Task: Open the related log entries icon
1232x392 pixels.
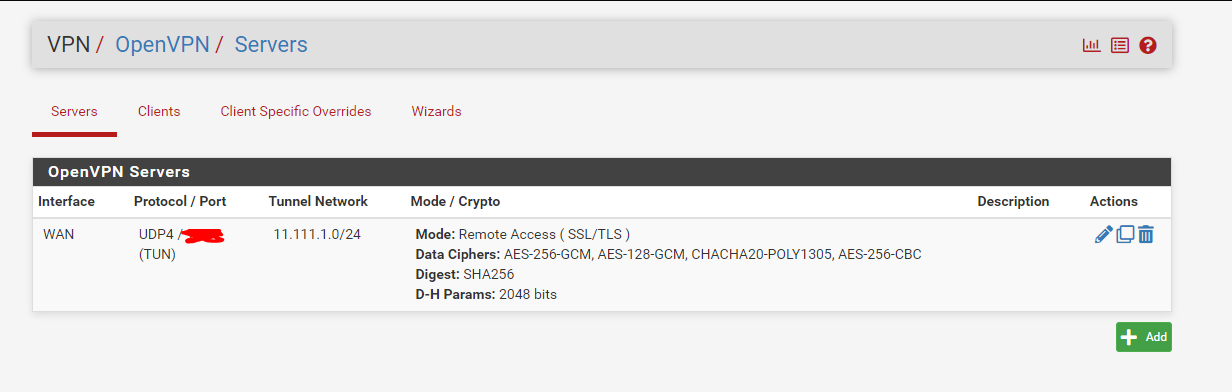Action: click(x=1120, y=45)
